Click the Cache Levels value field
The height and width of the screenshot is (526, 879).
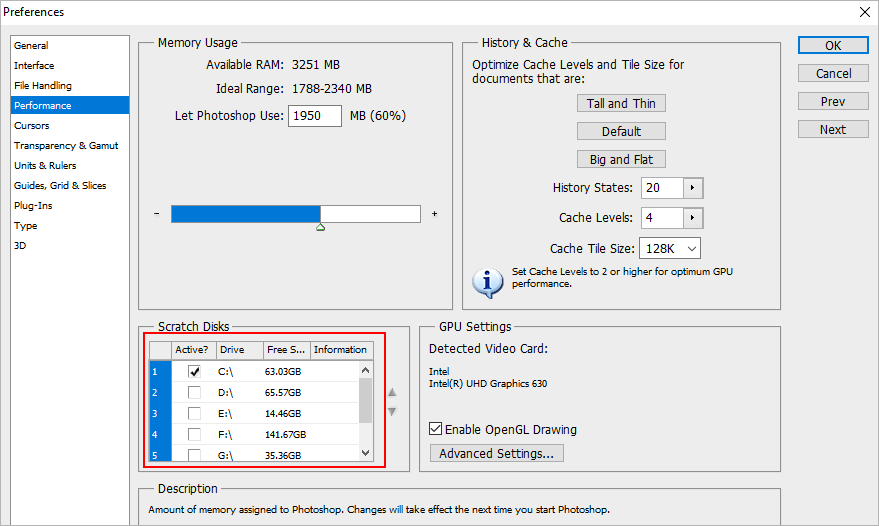click(x=662, y=218)
